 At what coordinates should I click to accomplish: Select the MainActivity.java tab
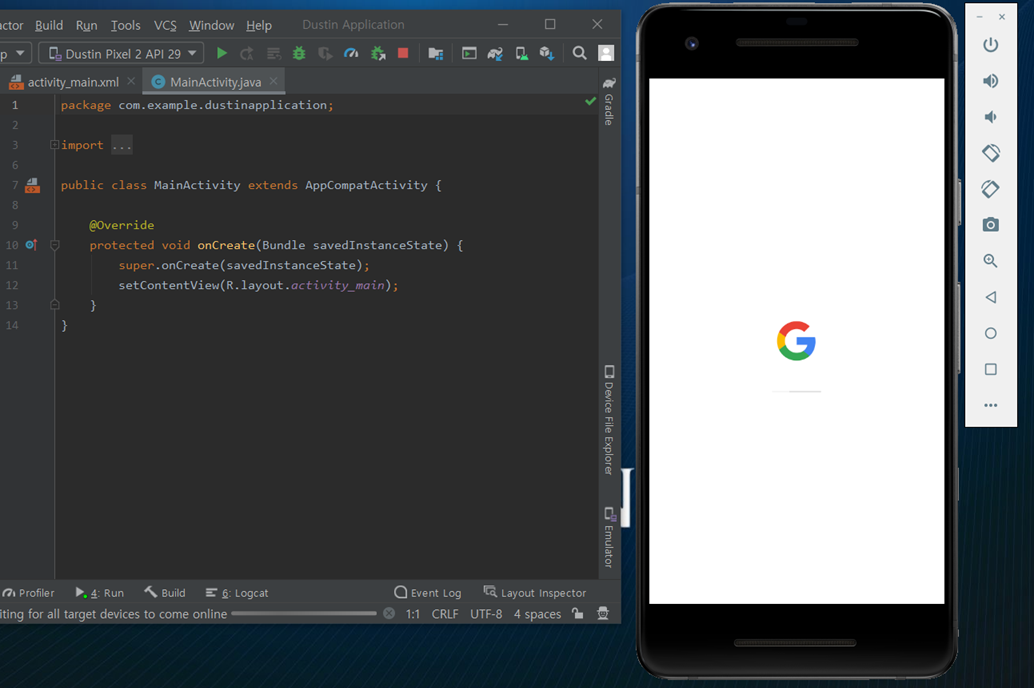pos(215,82)
